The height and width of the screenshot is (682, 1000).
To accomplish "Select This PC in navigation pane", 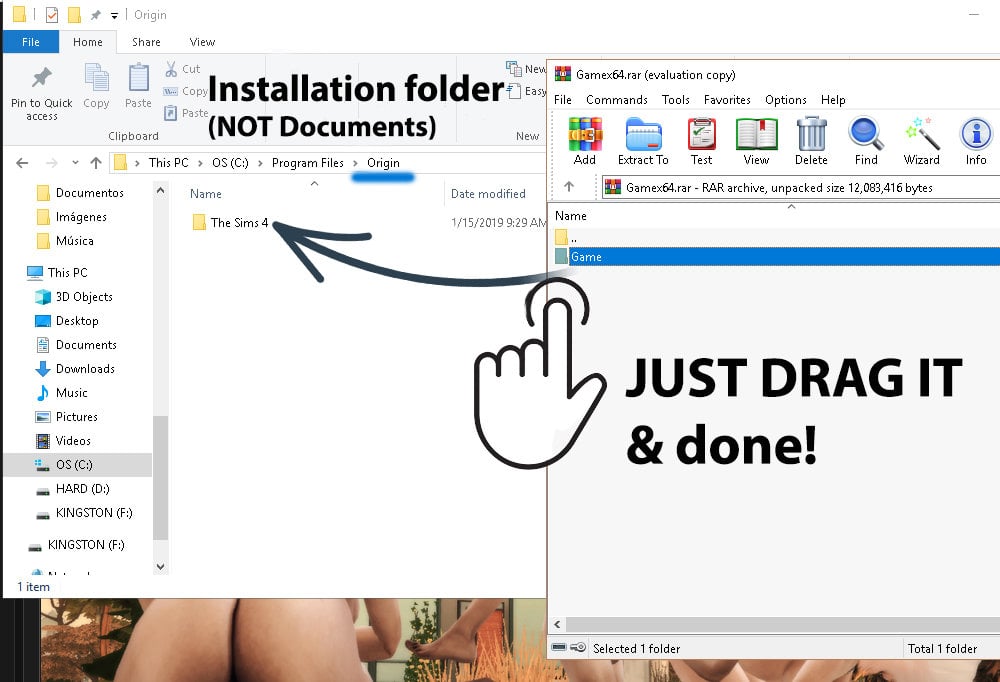I will click(57, 273).
